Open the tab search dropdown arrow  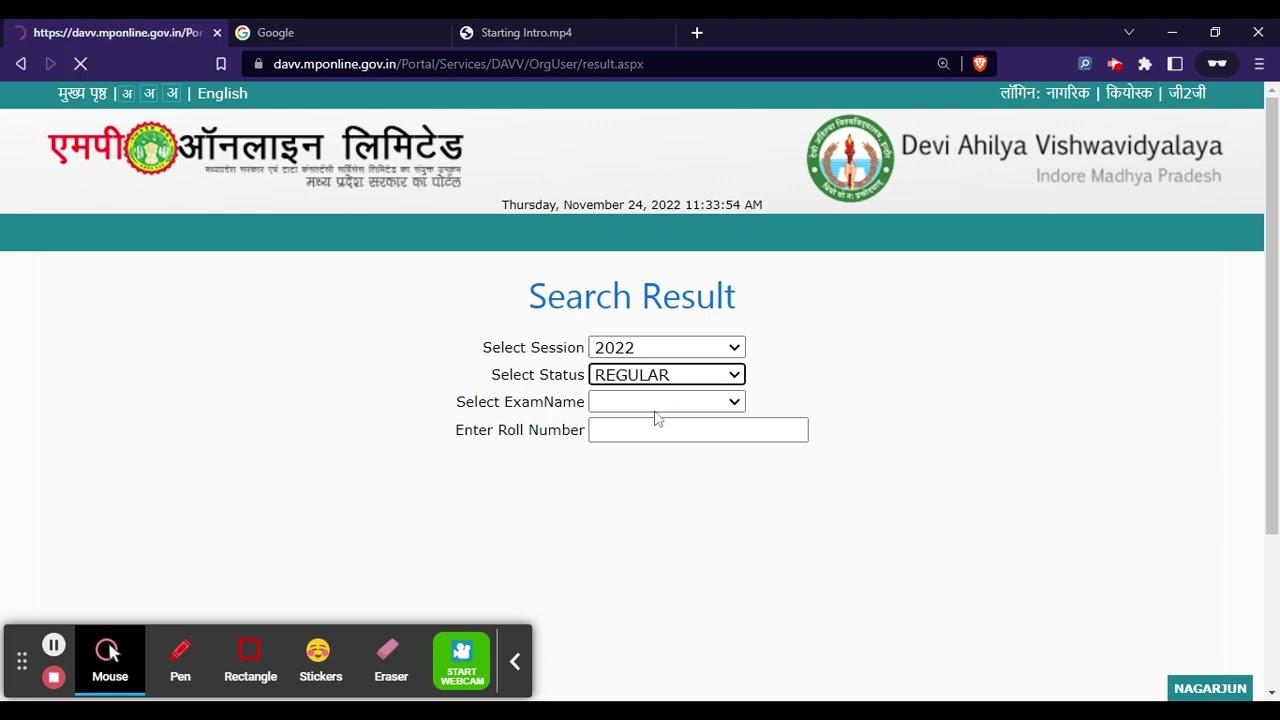(1129, 32)
